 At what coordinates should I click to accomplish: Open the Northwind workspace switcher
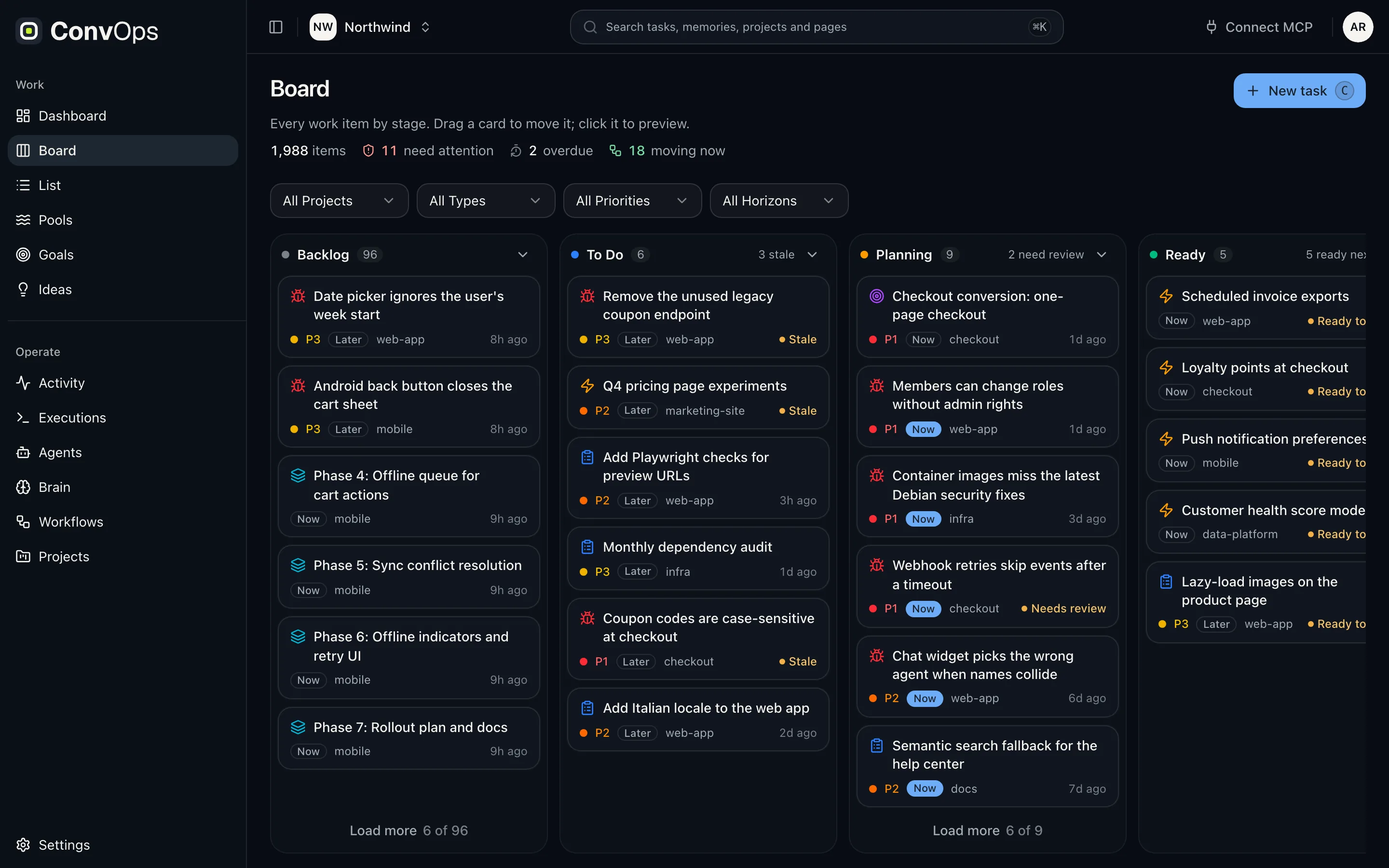pyautogui.click(x=371, y=27)
